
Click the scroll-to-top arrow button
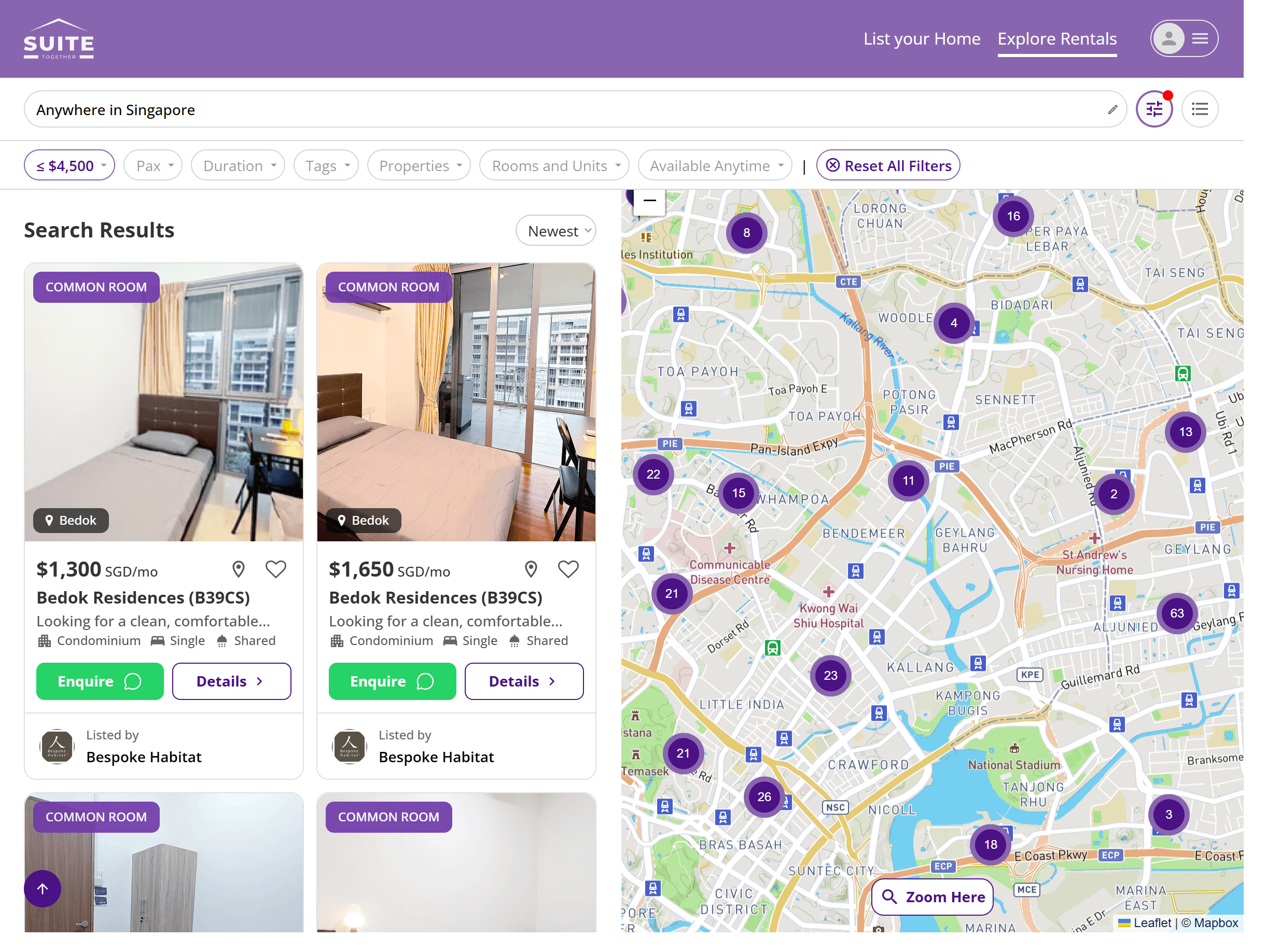[x=43, y=888]
